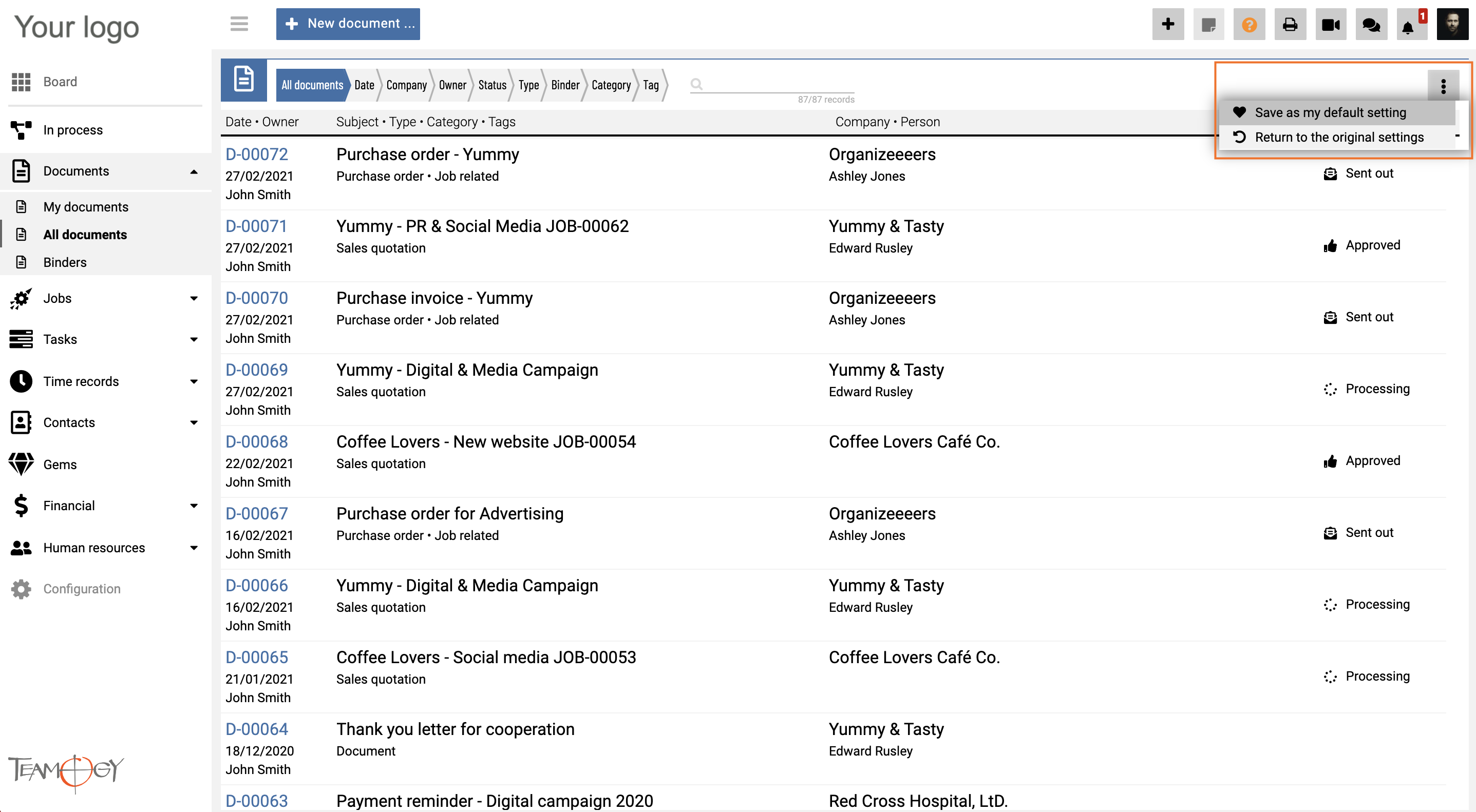This screenshot has height=812, width=1476.
Task: Click 'Thank you letter for cooperation' subject
Action: 455,729
